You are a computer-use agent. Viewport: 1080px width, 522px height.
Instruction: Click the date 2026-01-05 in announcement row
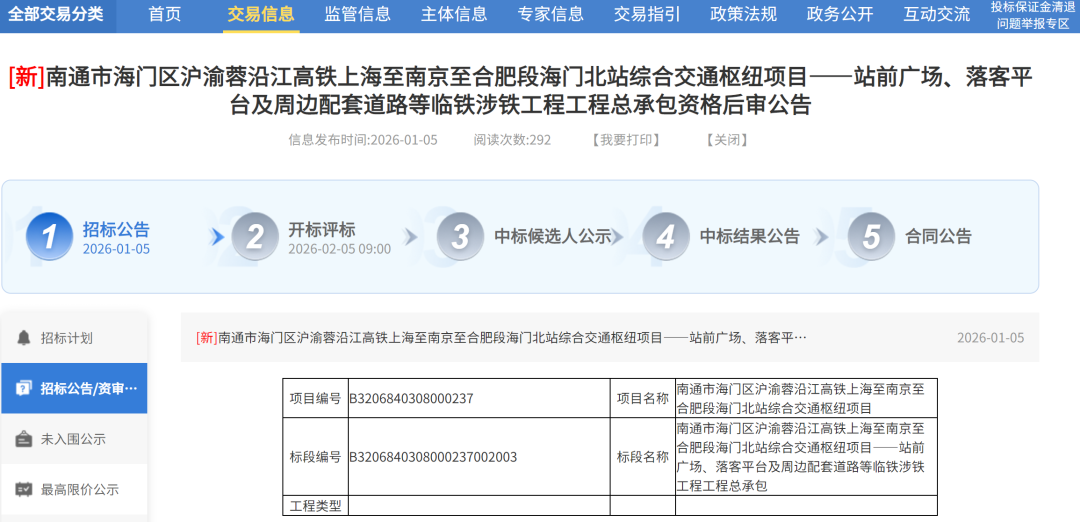990,338
